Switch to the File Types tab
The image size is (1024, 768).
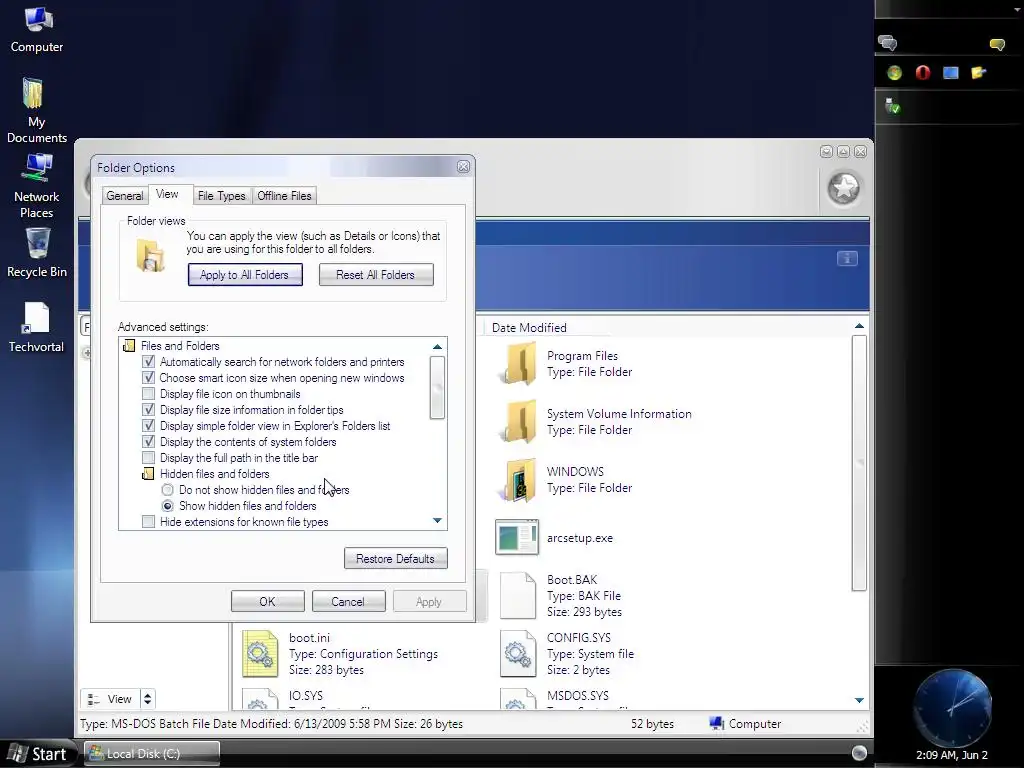tap(221, 196)
